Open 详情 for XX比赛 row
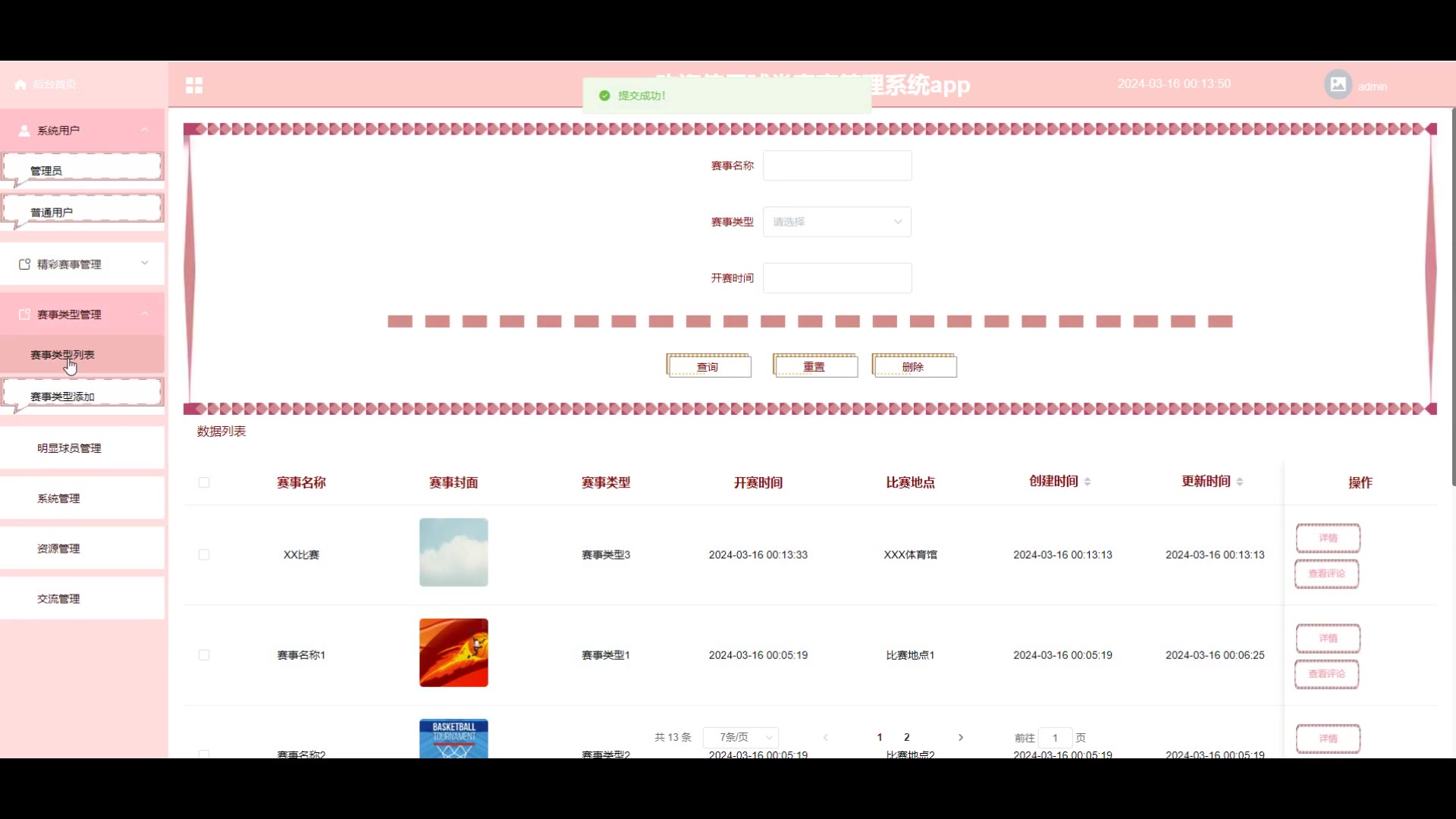 (1328, 538)
